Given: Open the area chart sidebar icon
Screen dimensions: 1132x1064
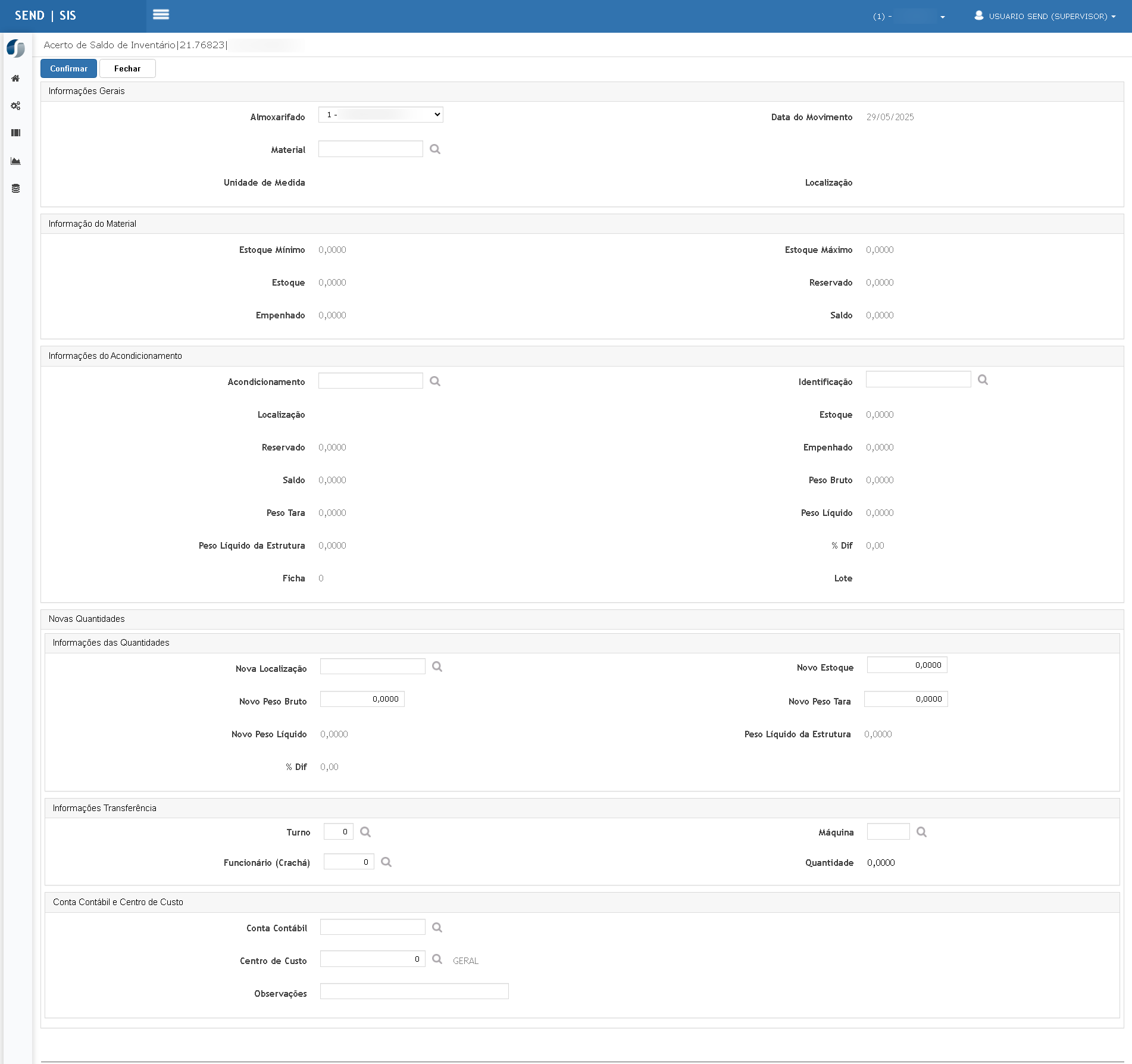Looking at the screenshot, I should coord(15,161).
